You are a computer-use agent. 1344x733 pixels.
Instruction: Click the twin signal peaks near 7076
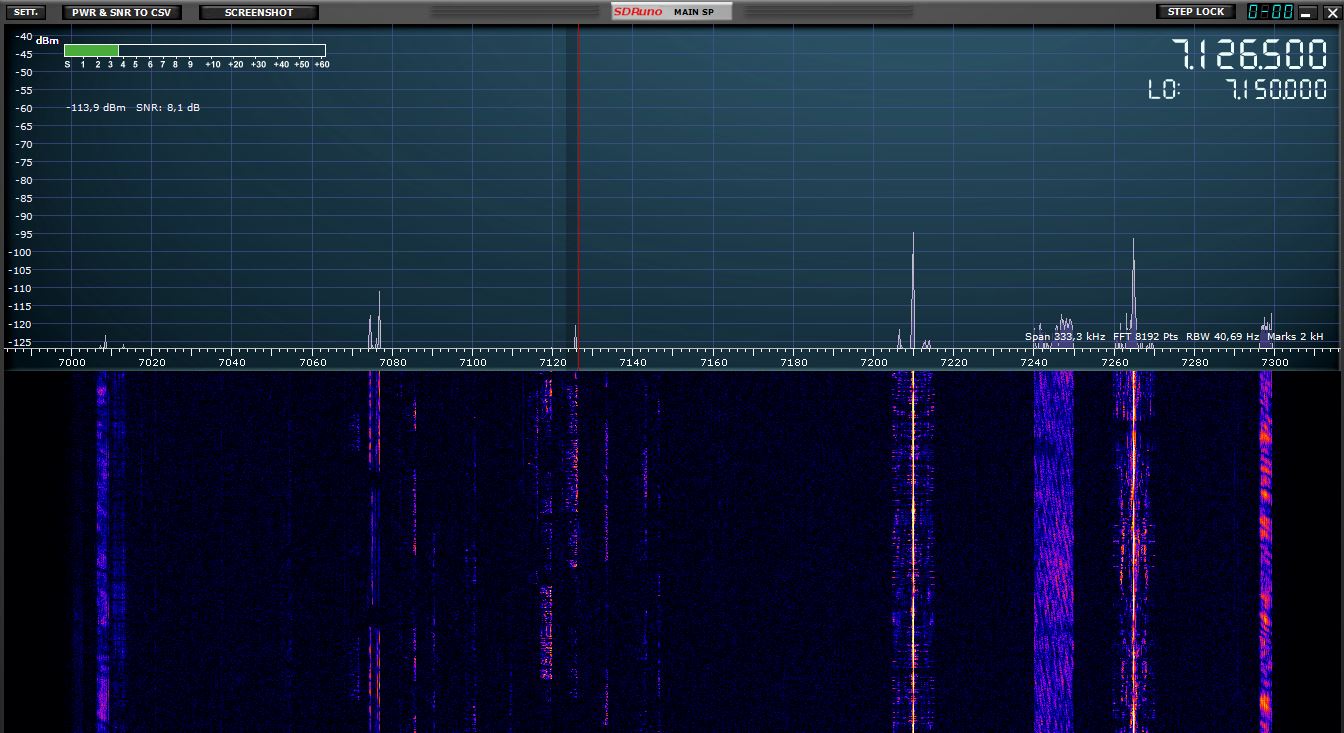tap(375, 320)
